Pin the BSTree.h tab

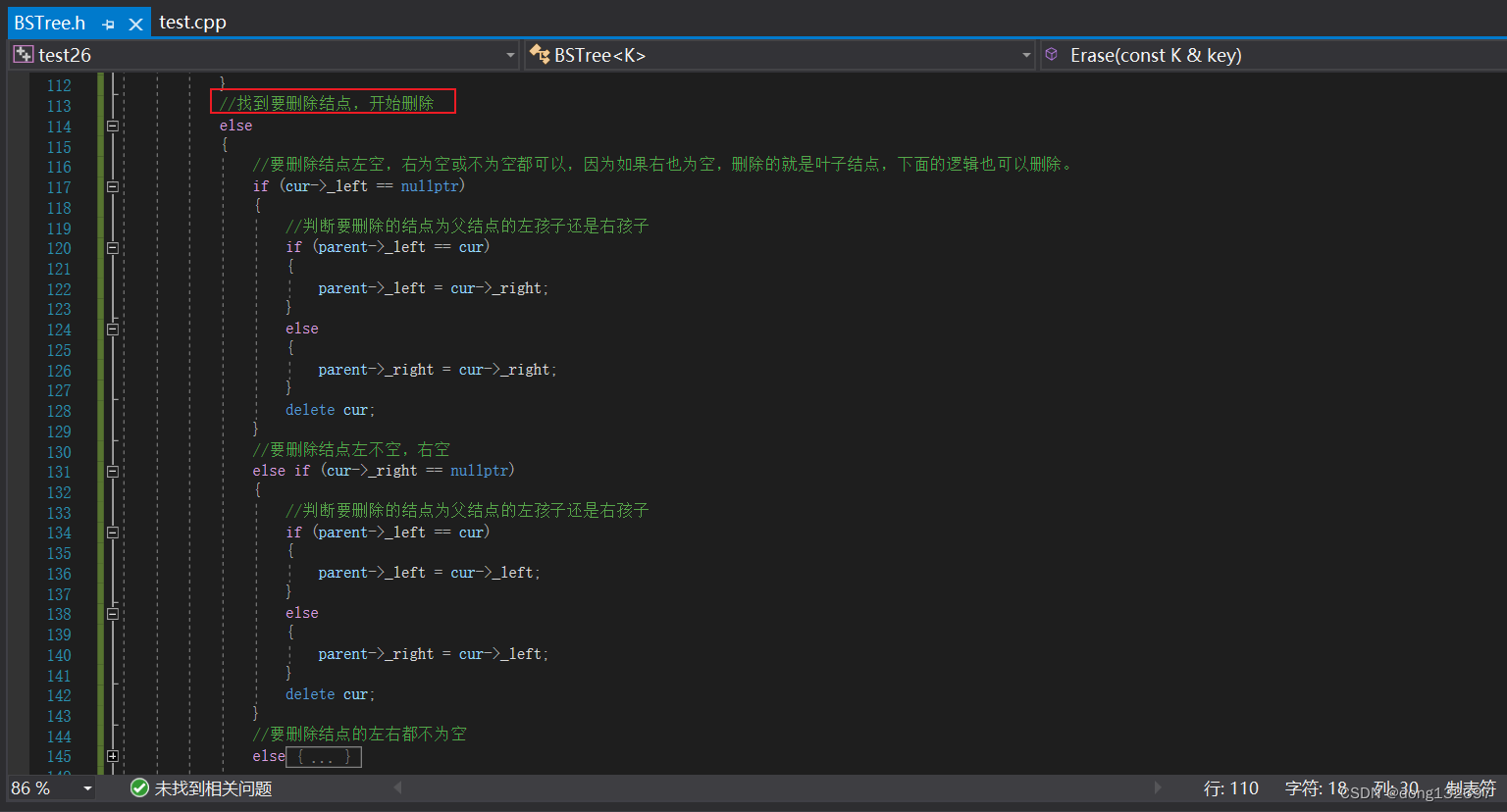[x=108, y=24]
